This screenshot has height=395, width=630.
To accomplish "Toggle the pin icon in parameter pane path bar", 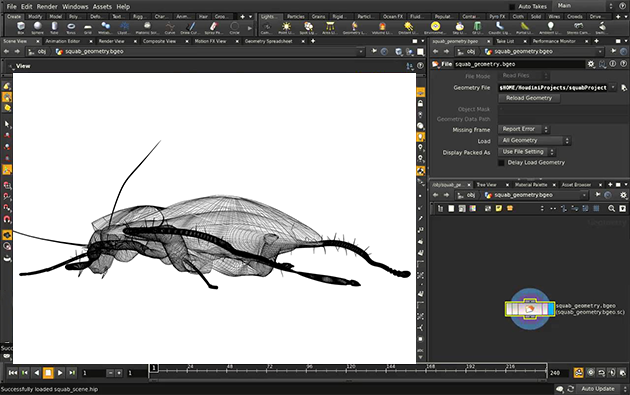I will point(614,51).
